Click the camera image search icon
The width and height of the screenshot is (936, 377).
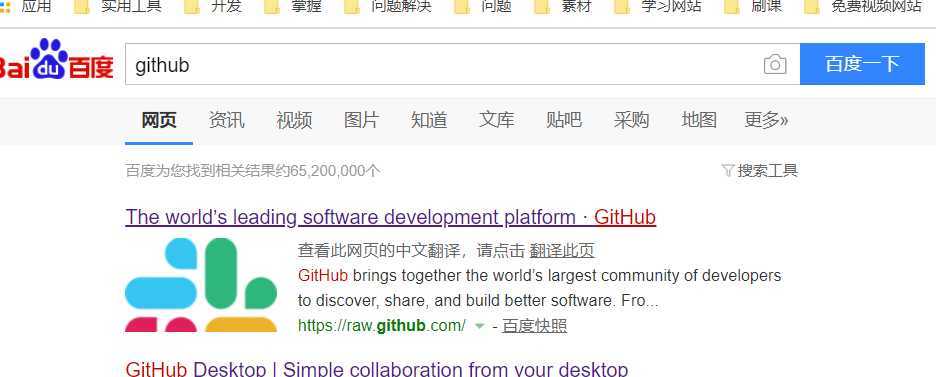click(x=775, y=64)
